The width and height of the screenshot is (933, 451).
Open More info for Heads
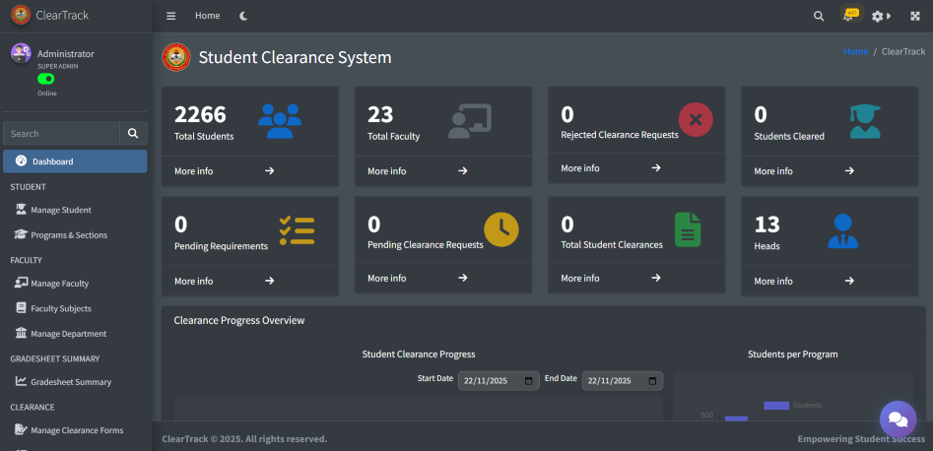830,281
